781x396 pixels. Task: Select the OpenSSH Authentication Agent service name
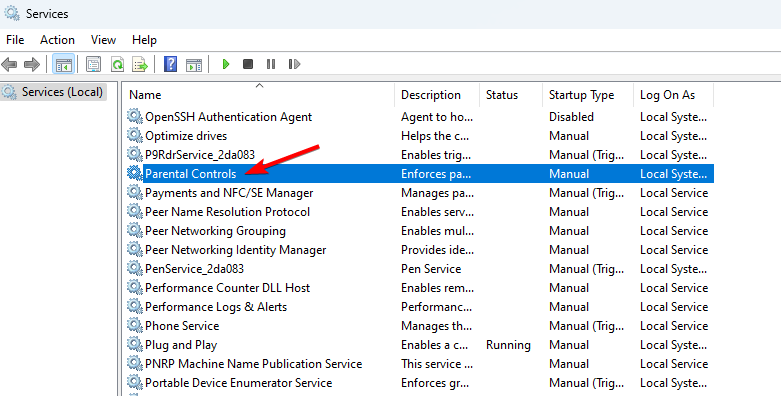(x=229, y=117)
